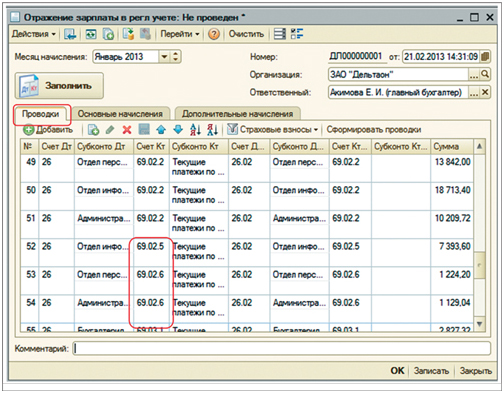Click the find-in-list icon with blue arrow
This screenshot has width=504, height=393.
point(70,34)
